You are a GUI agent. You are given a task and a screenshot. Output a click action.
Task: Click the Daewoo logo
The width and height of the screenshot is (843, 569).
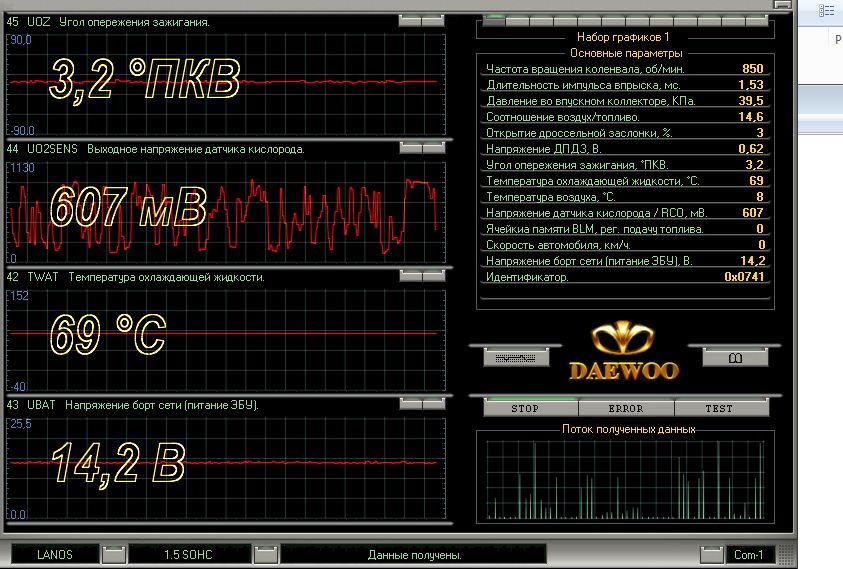pos(624,353)
